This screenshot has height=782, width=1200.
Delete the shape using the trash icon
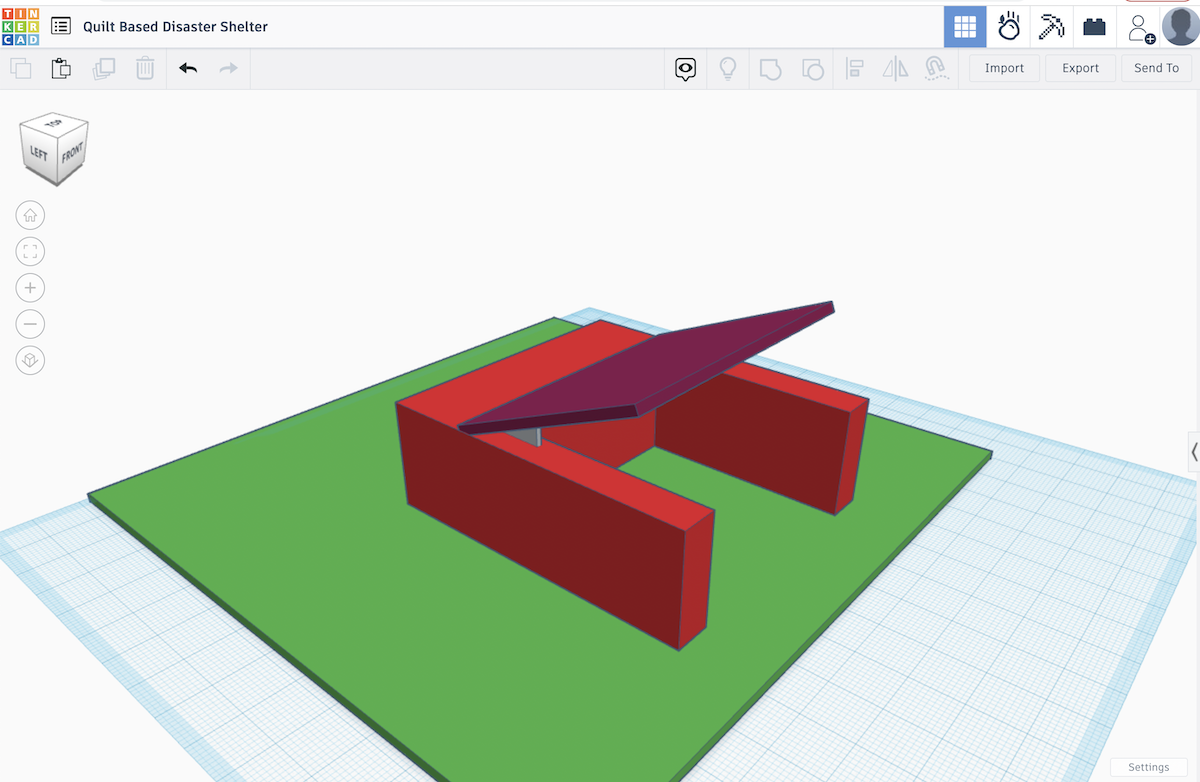(145, 68)
